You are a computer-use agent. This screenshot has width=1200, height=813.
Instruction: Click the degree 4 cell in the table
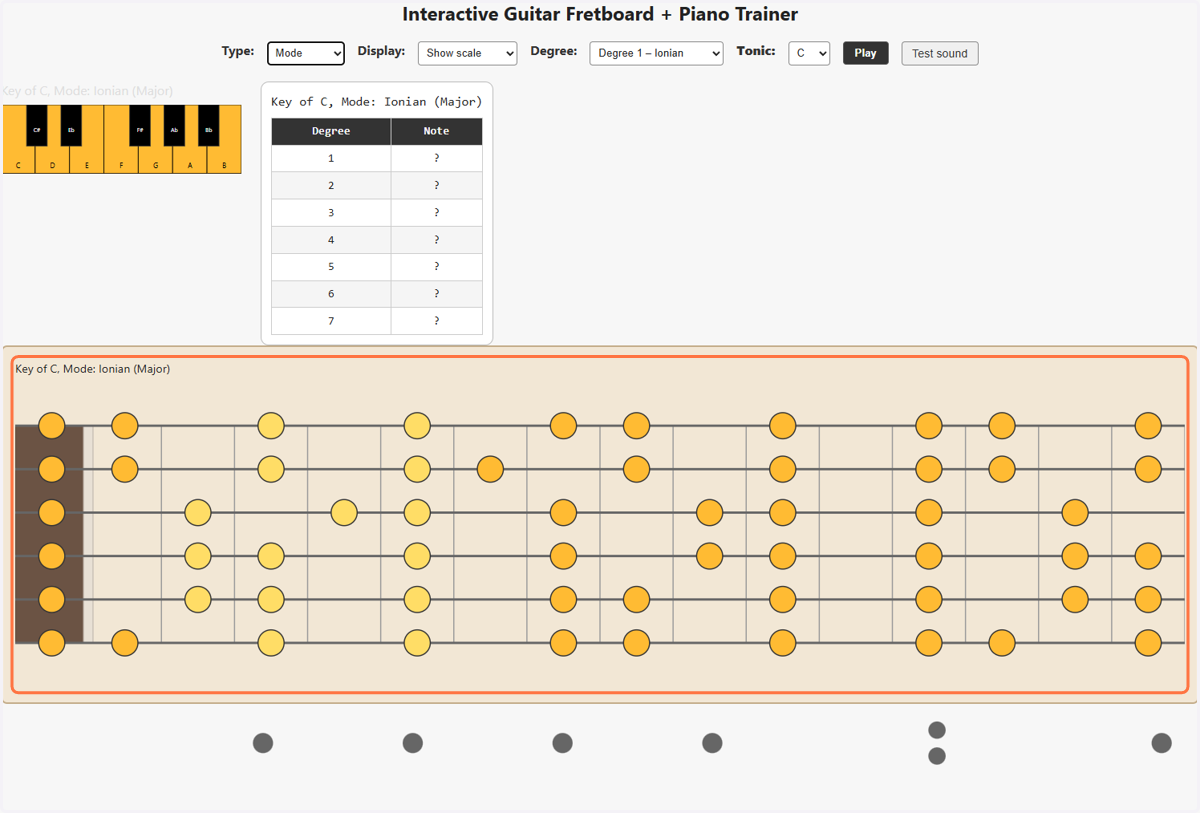click(x=331, y=240)
